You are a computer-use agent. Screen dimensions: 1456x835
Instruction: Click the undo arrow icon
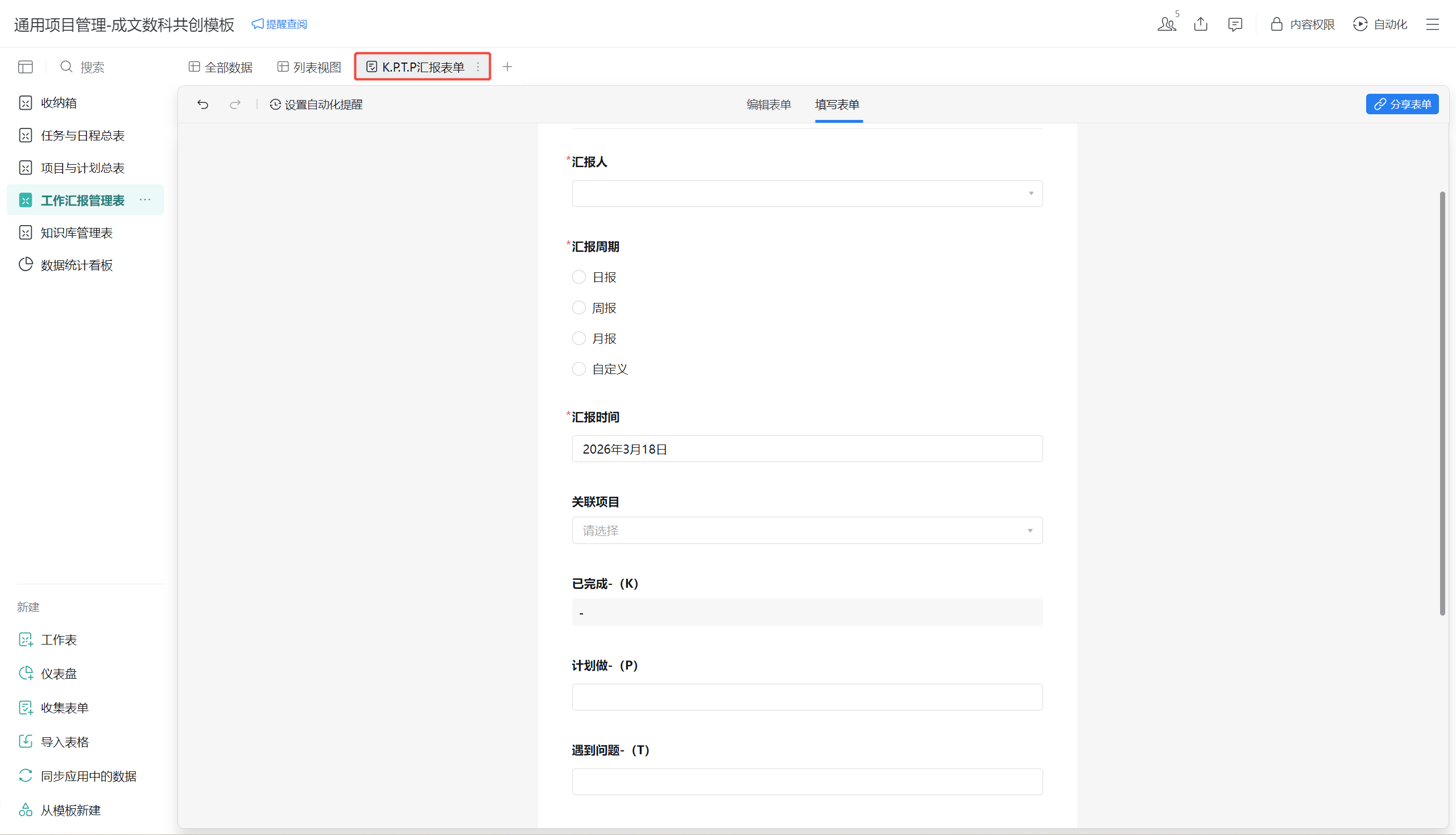(x=202, y=105)
